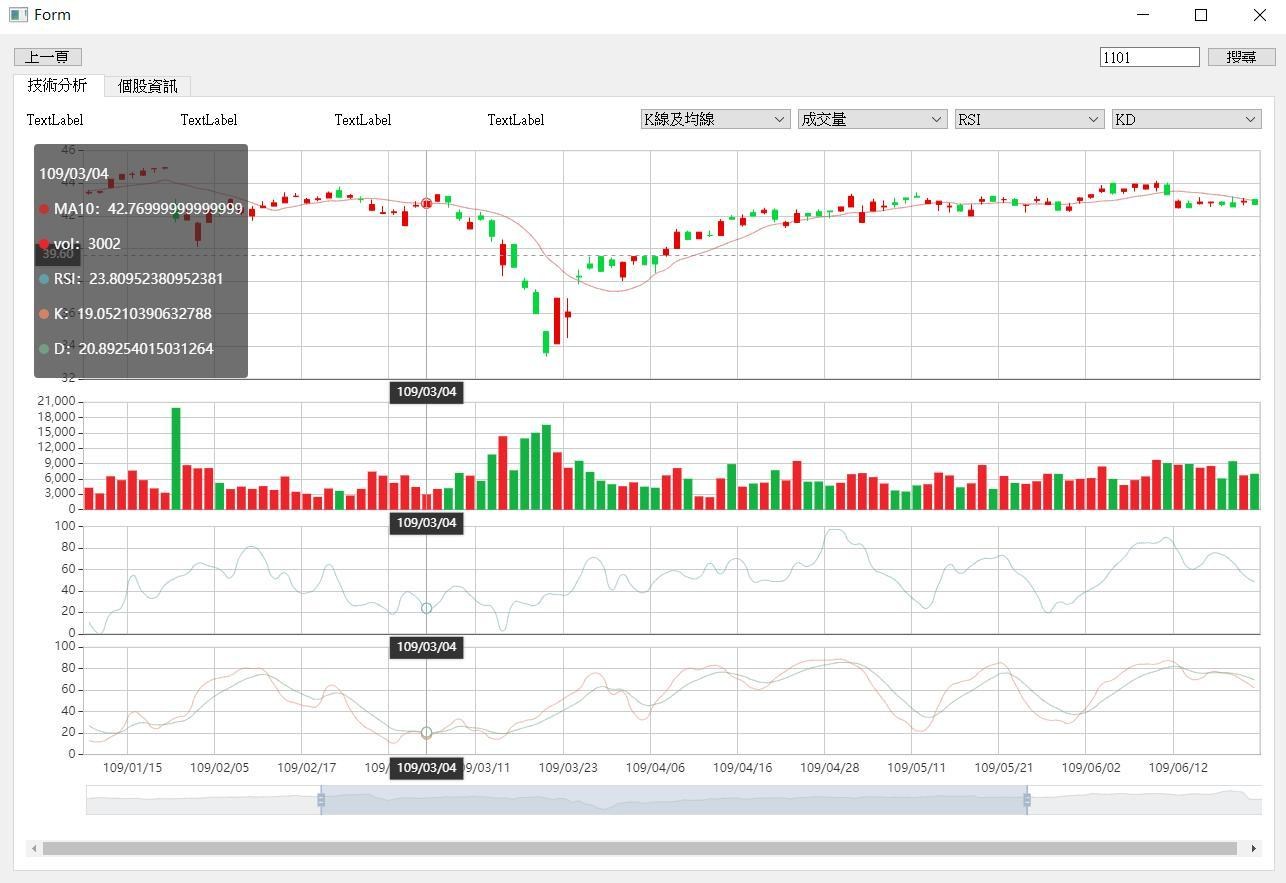Click the 上一頁 back button
This screenshot has height=883, width=1286.
coord(48,57)
